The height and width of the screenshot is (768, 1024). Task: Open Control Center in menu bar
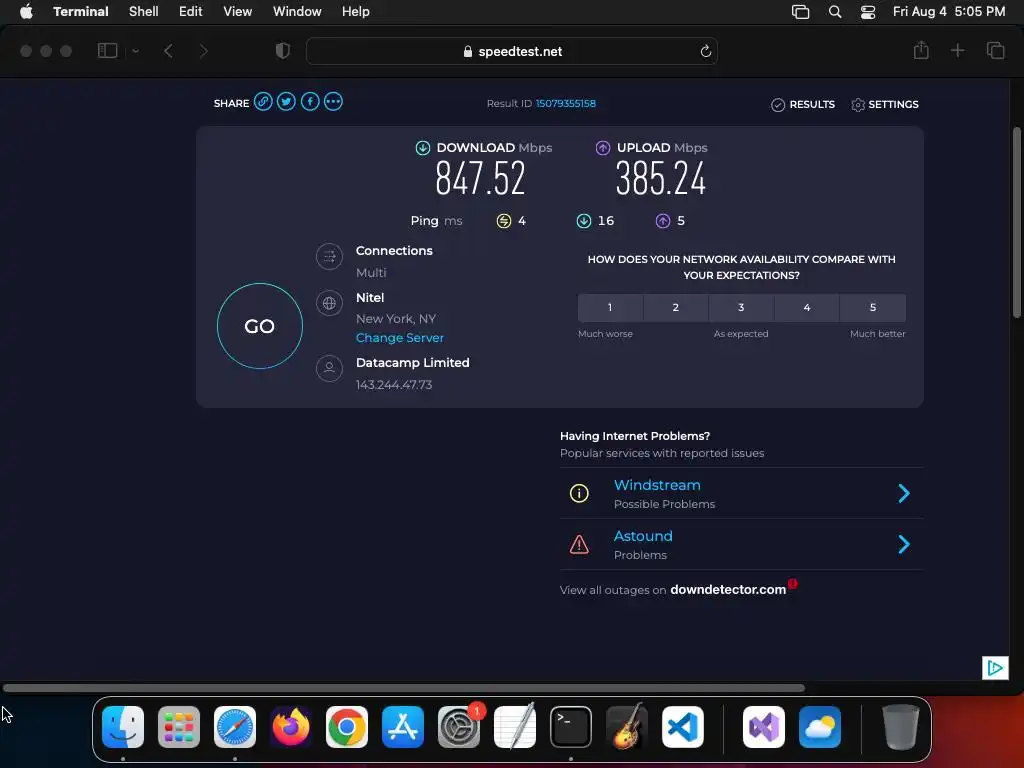868,11
